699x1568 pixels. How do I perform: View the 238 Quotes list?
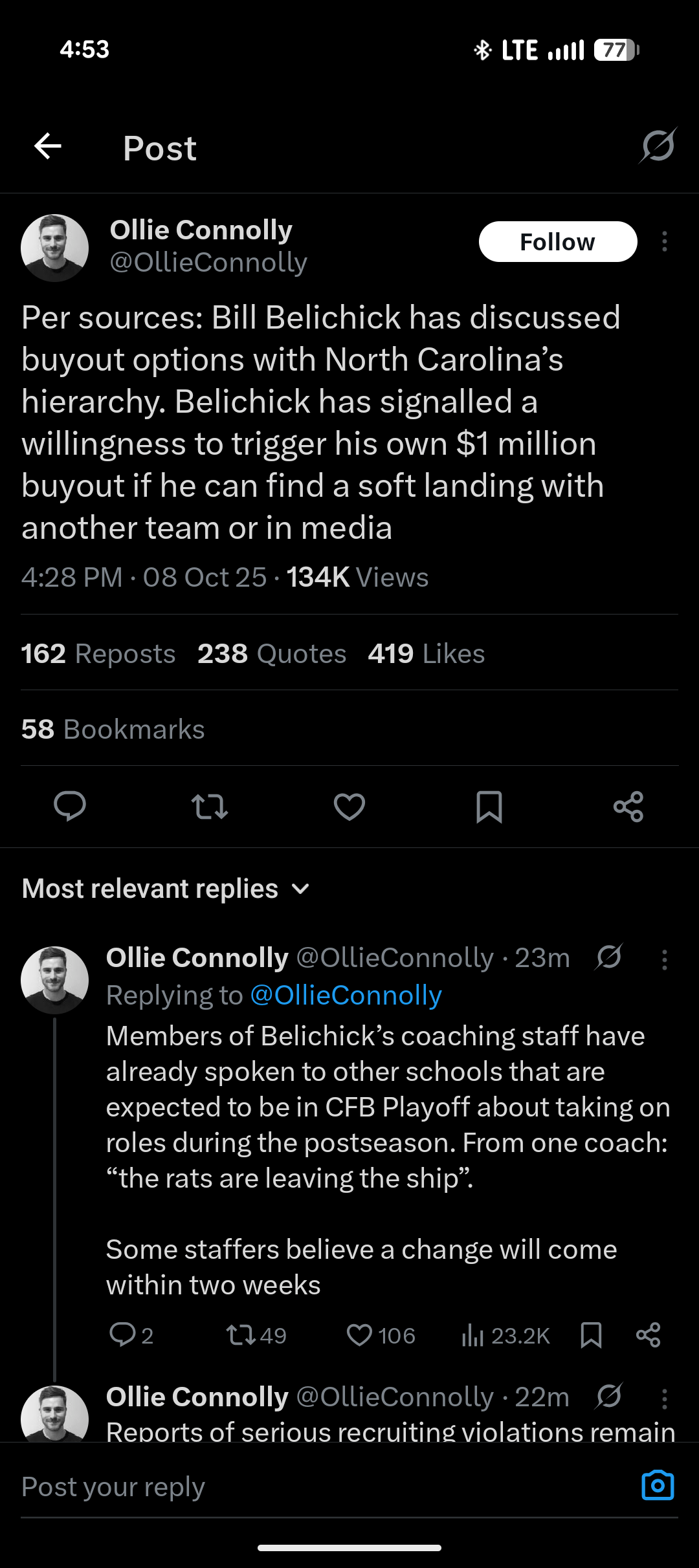point(272,654)
